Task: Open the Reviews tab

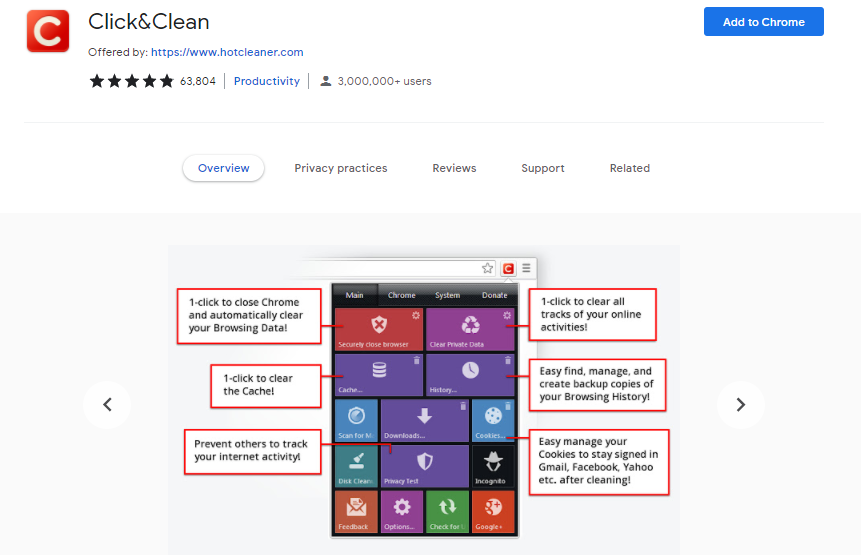Action: (454, 168)
